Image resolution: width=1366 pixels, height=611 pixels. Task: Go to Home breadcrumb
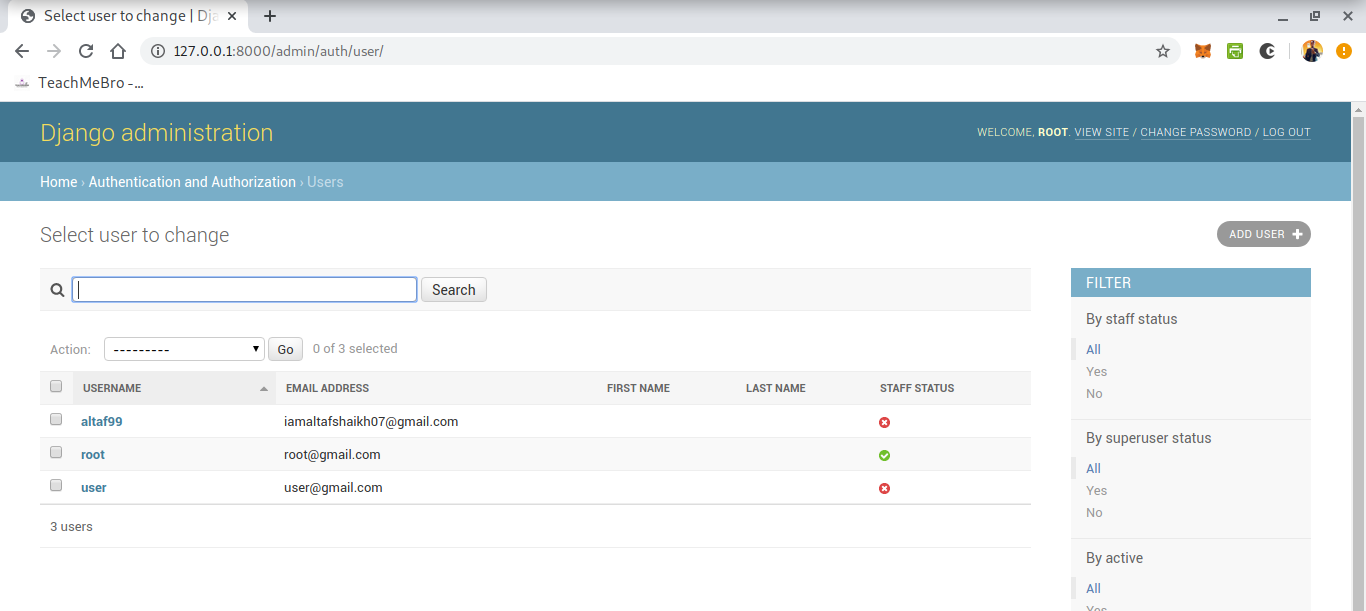58,182
